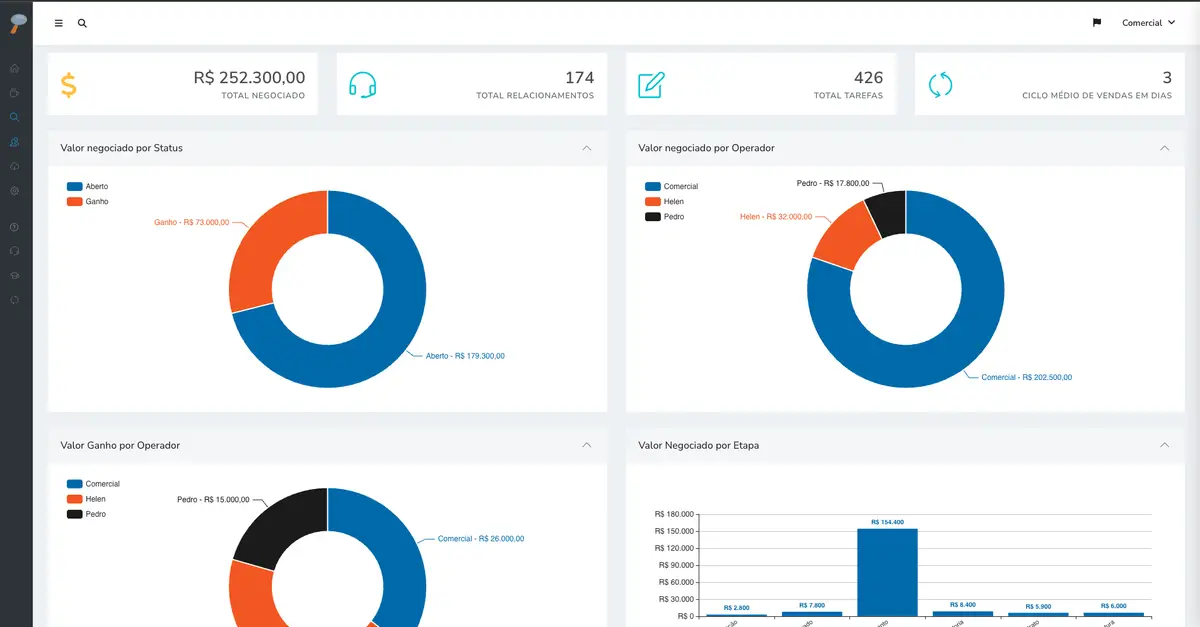The width and height of the screenshot is (1200, 627).
Task: Collapse the Valor Ganho por Operador panel
Action: click(587, 445)
